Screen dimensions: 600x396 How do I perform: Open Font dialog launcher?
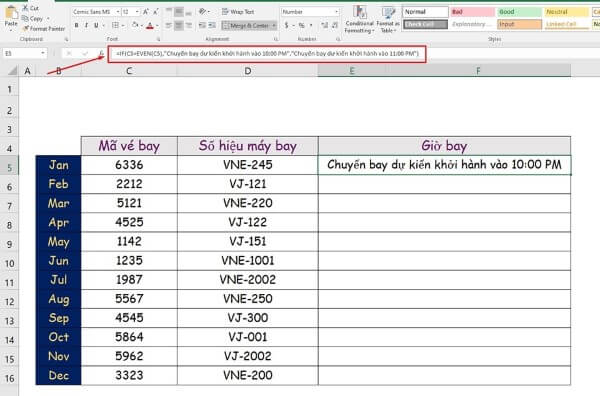pos(158,39)
